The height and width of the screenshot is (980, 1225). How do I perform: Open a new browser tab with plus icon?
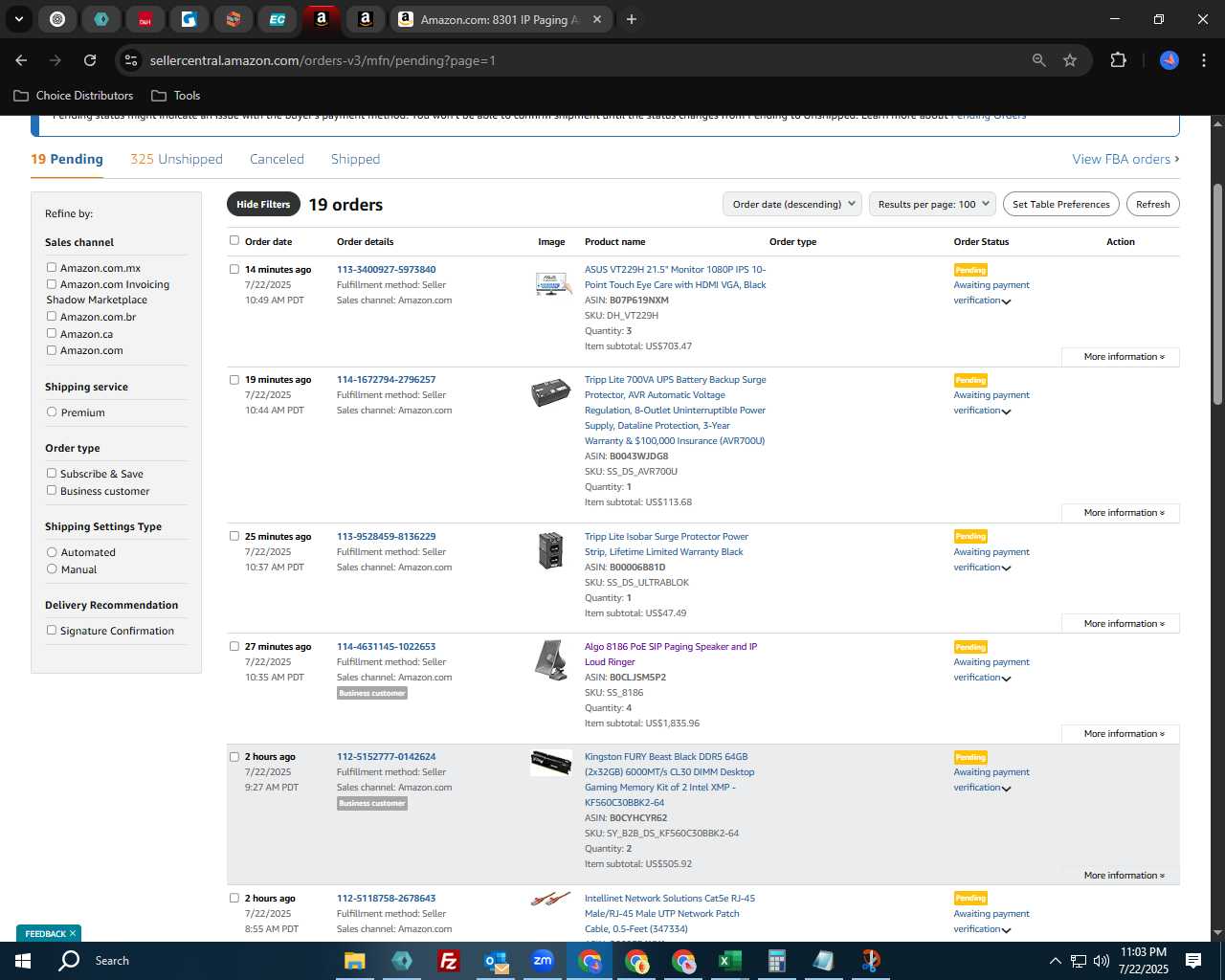click(631, 19)
